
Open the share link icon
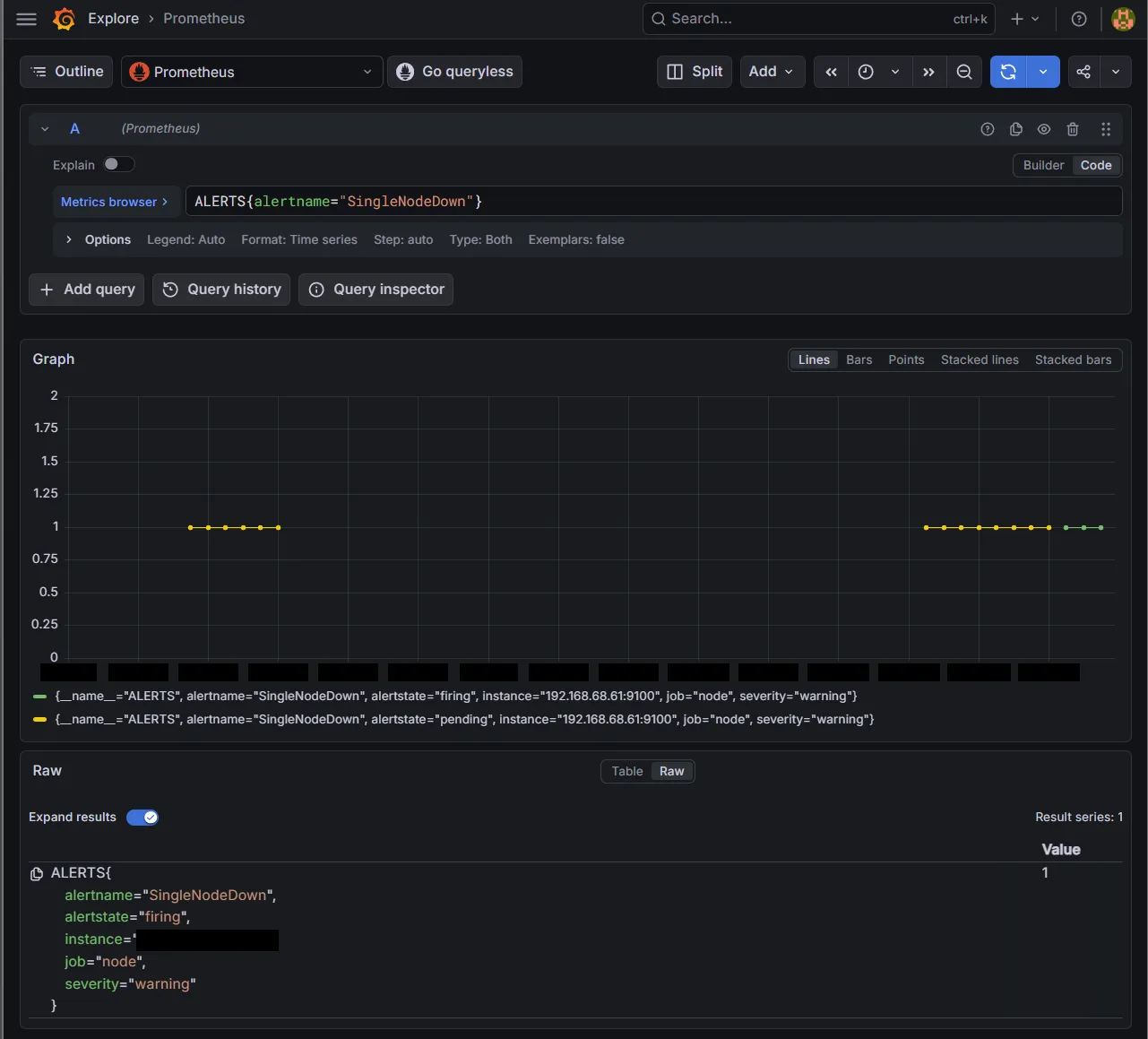tap(1083, 72)
